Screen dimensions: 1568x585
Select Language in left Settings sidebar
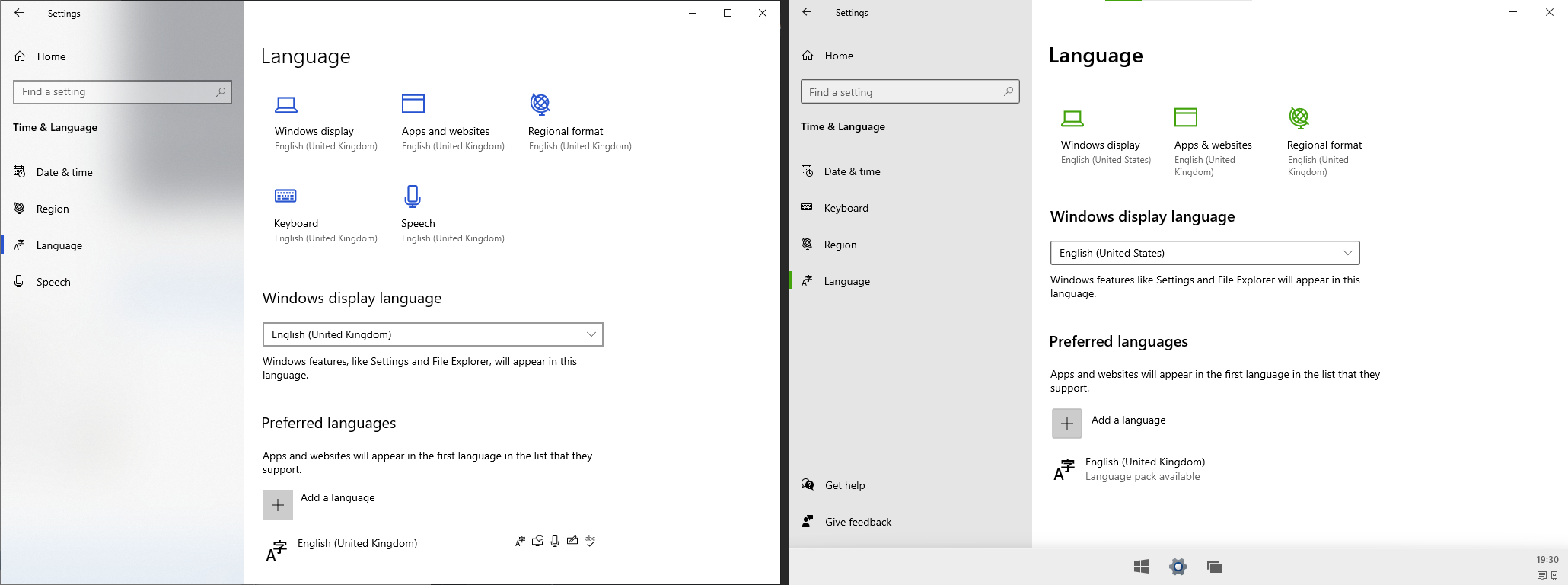[122, 245]
